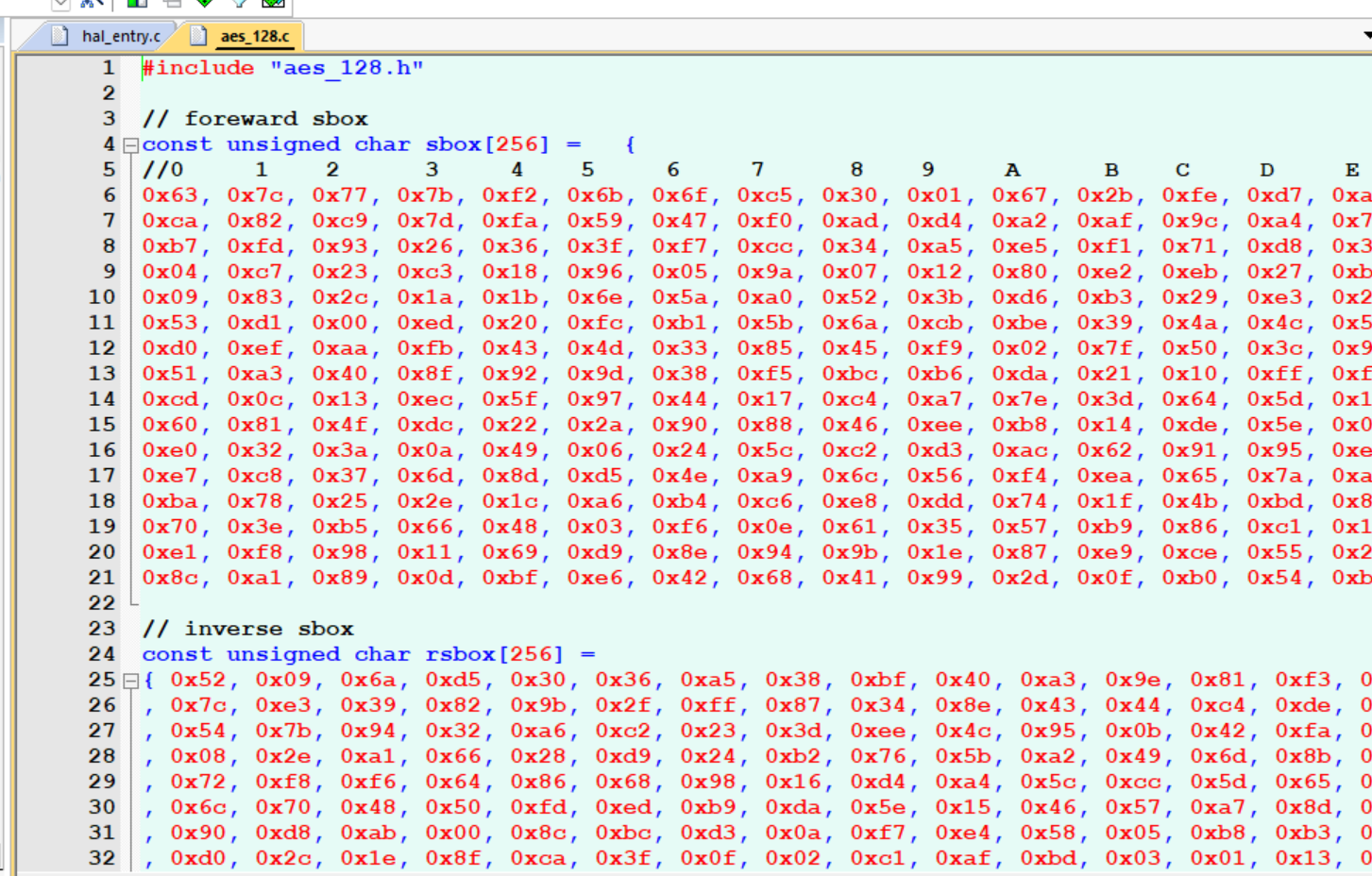This screenshot has width=1372, height=876.
Task: Click the '// inverse sbox' comment
Action: 247,629
